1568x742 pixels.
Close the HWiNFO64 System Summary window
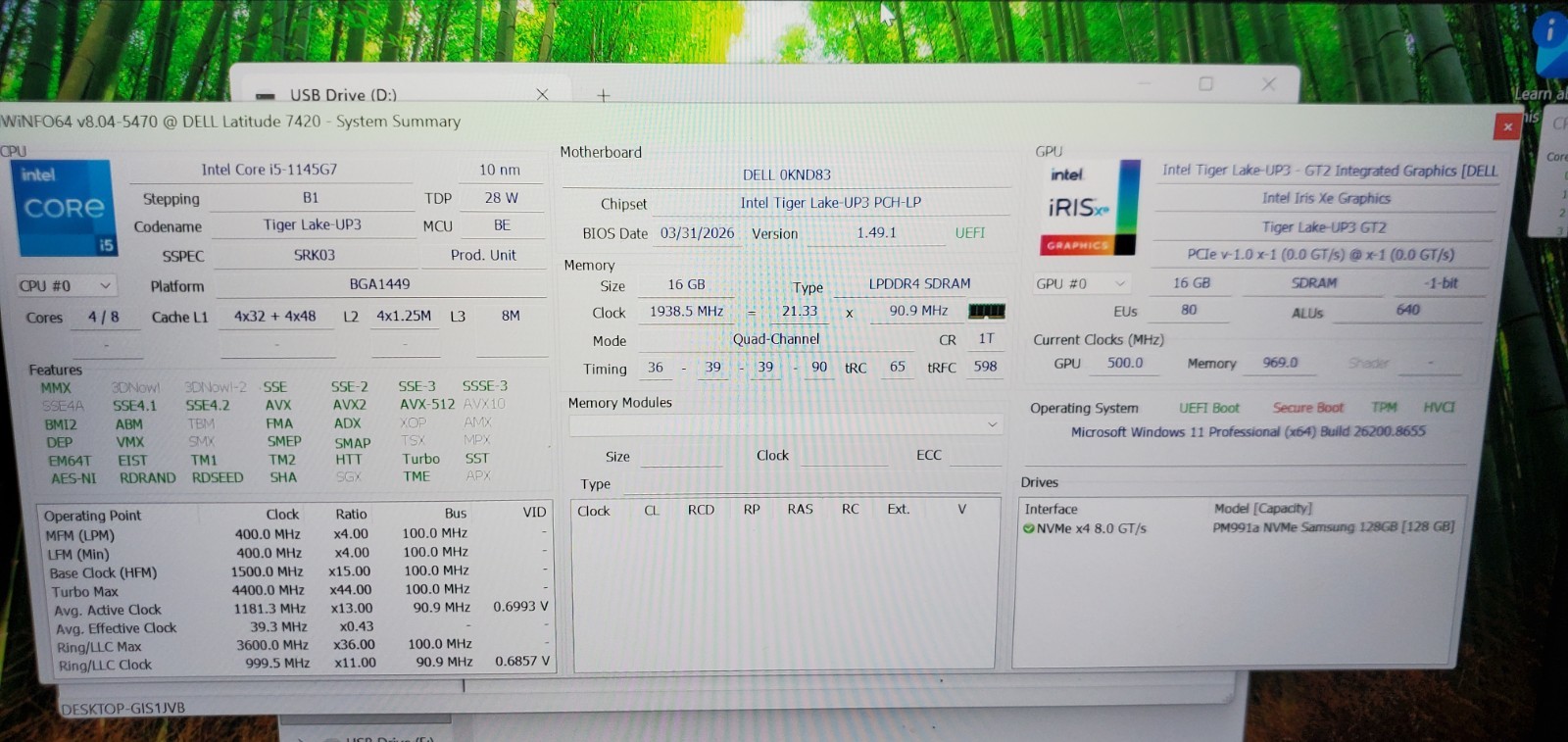point(1507,126)
